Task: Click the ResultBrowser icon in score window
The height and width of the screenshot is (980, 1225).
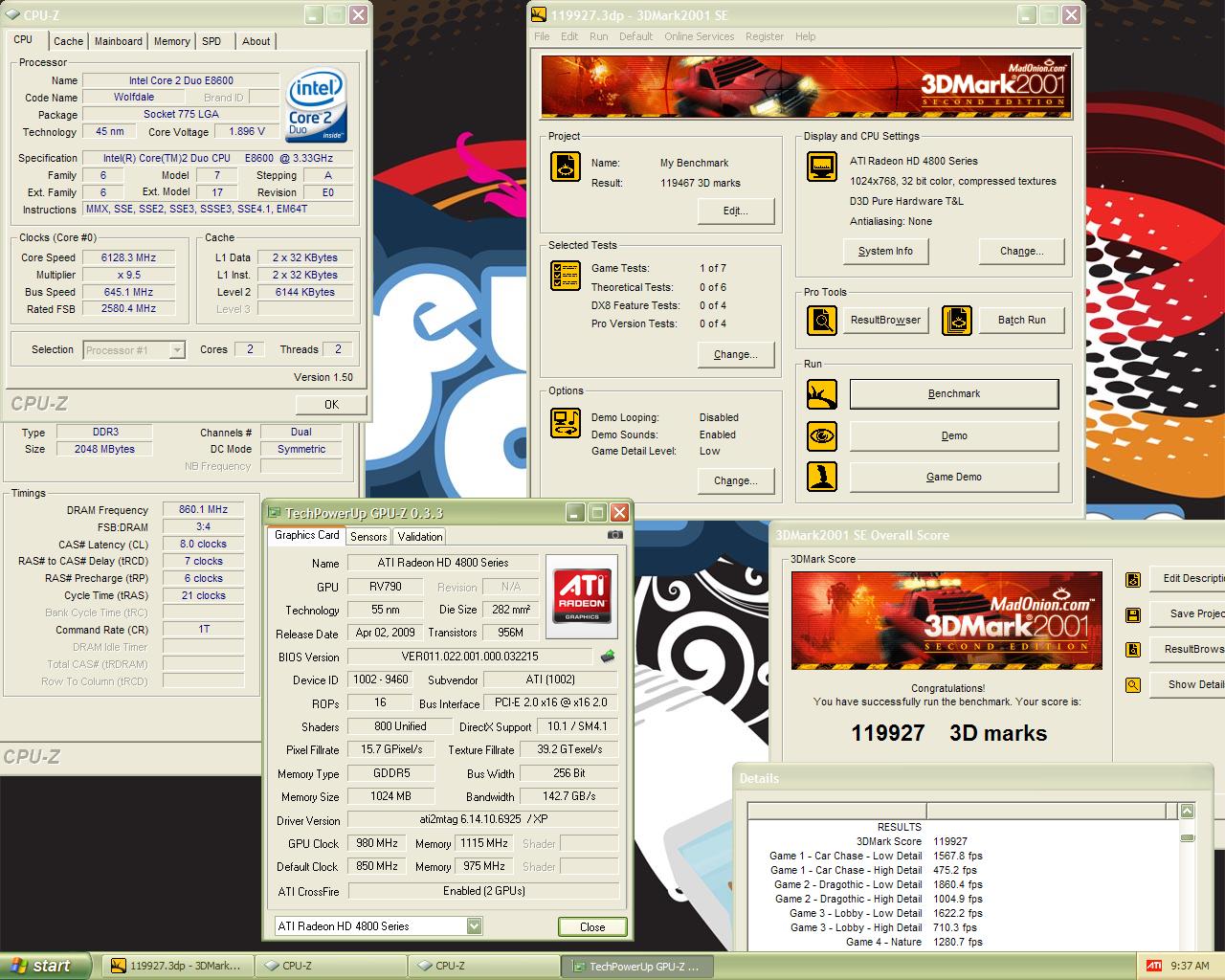Action: click(1133, 650)
